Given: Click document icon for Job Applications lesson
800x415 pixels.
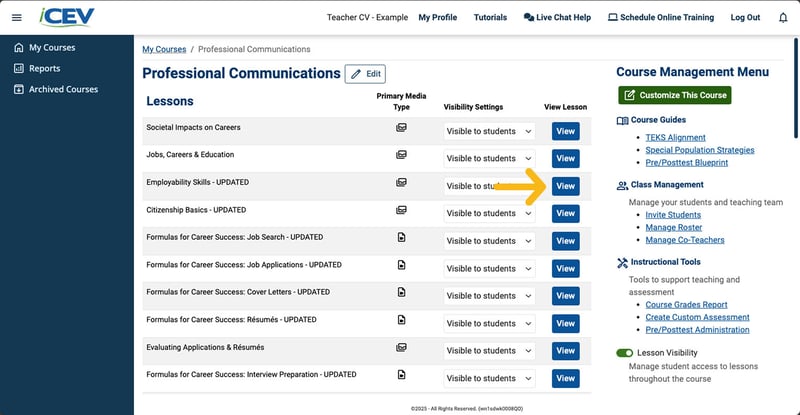Looking at the screenshot, I should [402, 265].
